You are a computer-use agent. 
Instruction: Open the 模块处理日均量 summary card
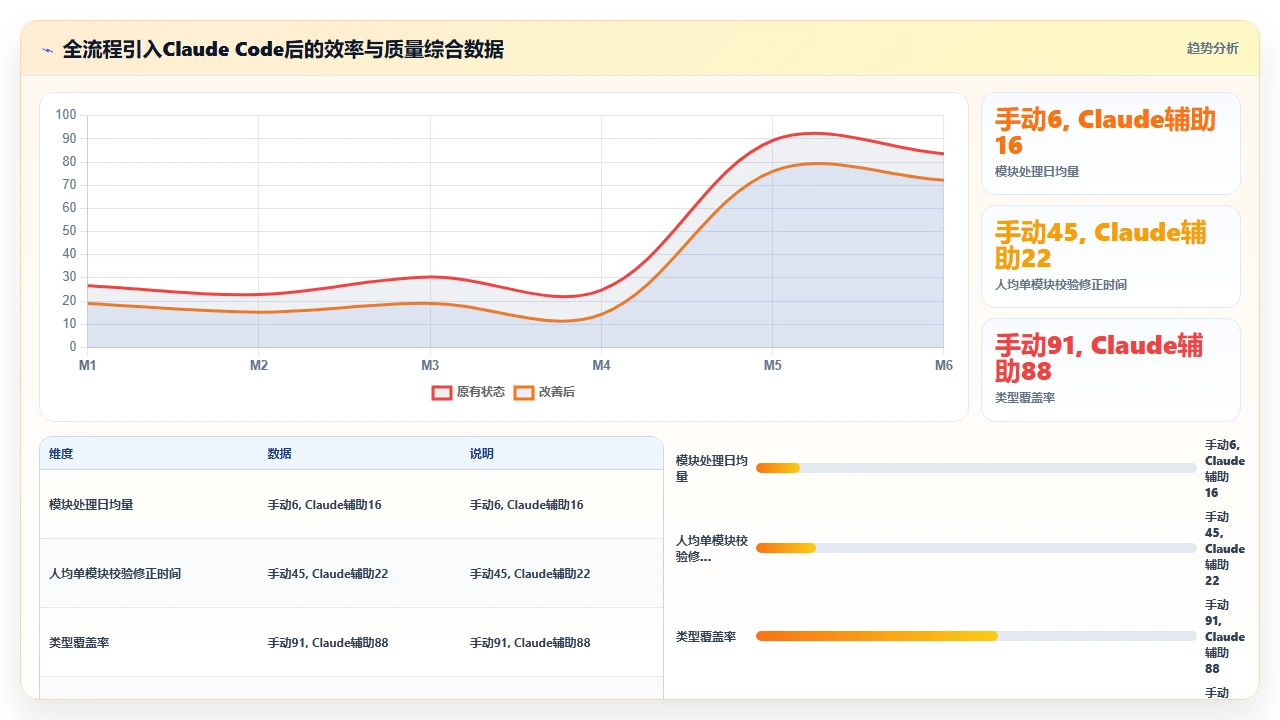tap(1110, 143)
